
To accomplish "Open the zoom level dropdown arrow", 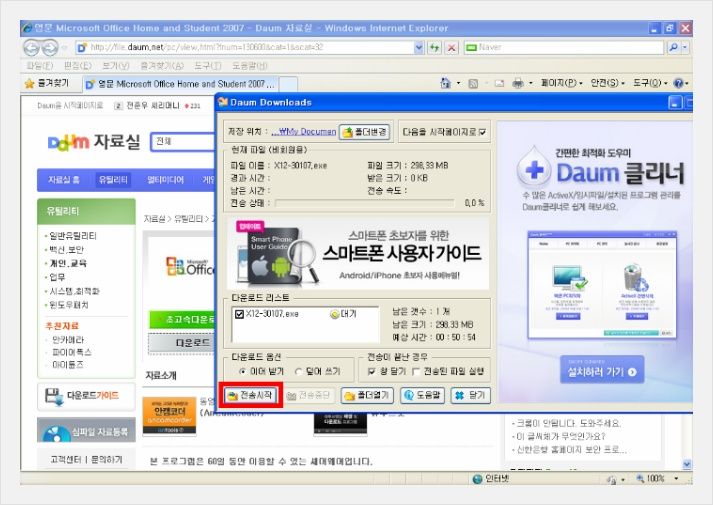I will coord(676,478).
